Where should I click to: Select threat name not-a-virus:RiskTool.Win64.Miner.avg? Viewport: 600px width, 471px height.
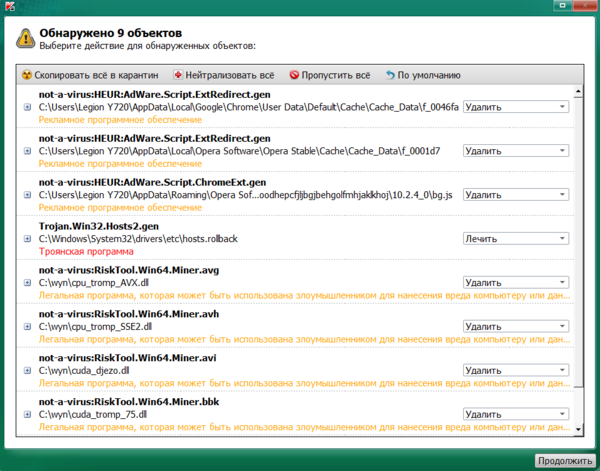[x=129, y=270]
